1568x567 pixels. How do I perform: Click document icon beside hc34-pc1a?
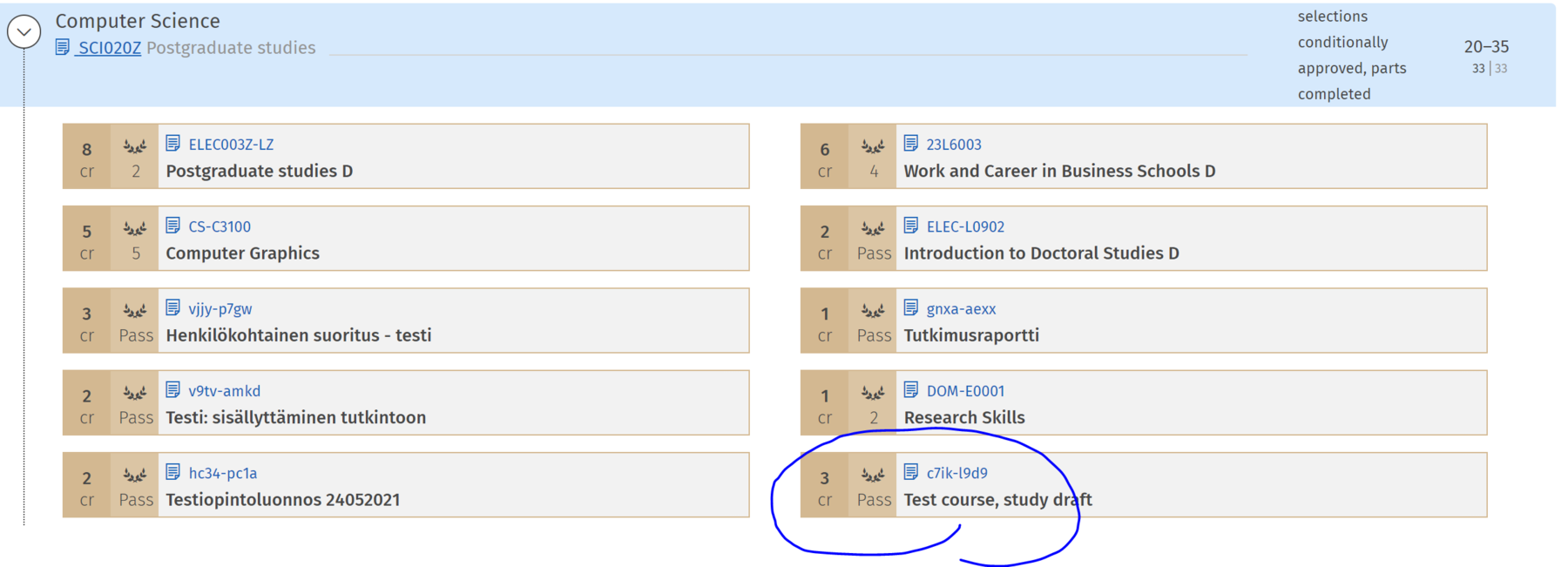173,472
